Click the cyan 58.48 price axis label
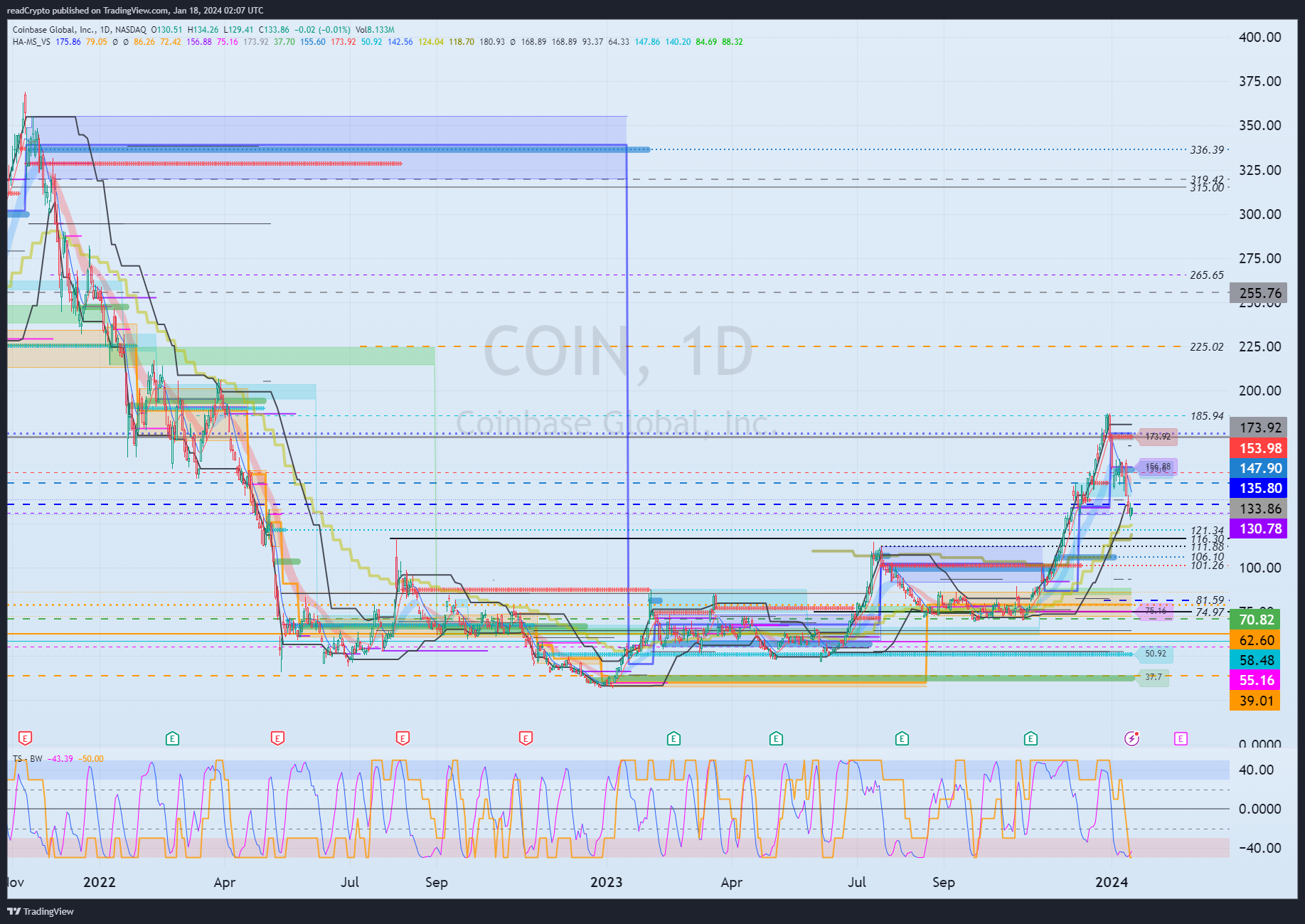This screenshot has height=924, width=1305. click(1255, 660)
